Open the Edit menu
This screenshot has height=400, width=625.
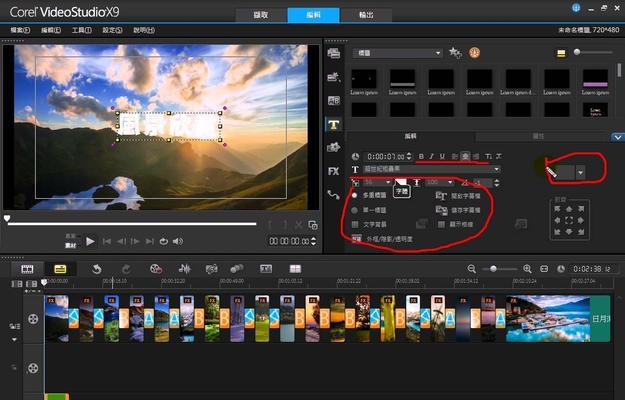[51, 30]
